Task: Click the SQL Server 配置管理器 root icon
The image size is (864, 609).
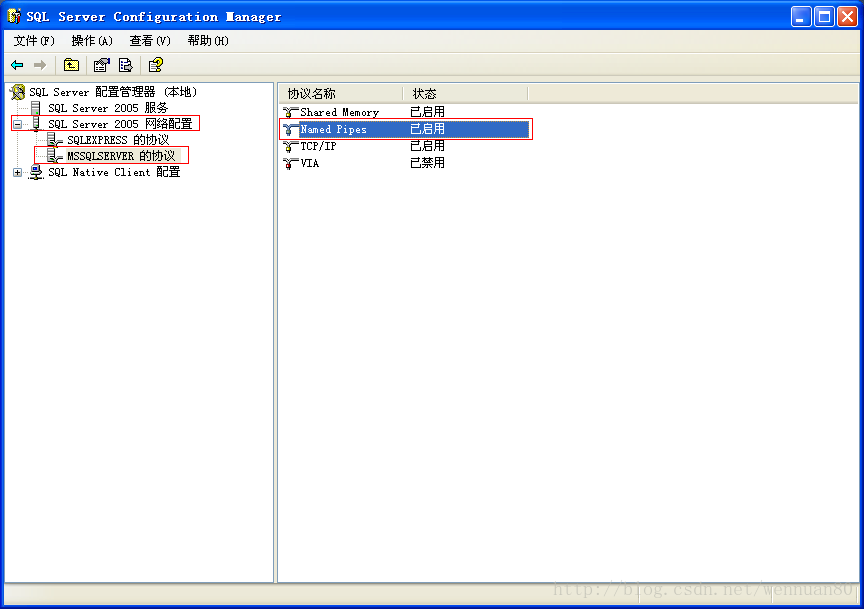Action: point(18,92)
